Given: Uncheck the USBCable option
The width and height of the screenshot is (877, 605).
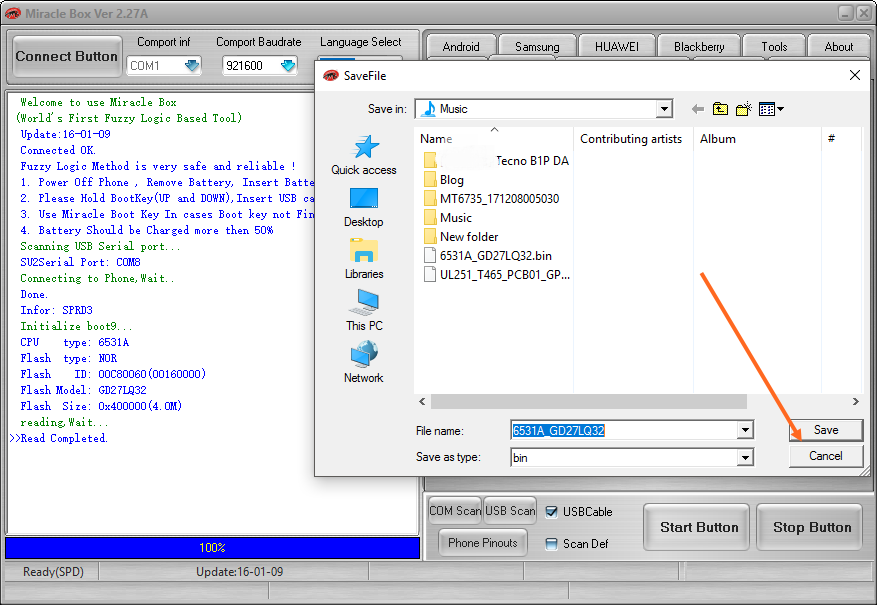Looking at the screenshot, I should pyautogui.click(x=553, y=511).
